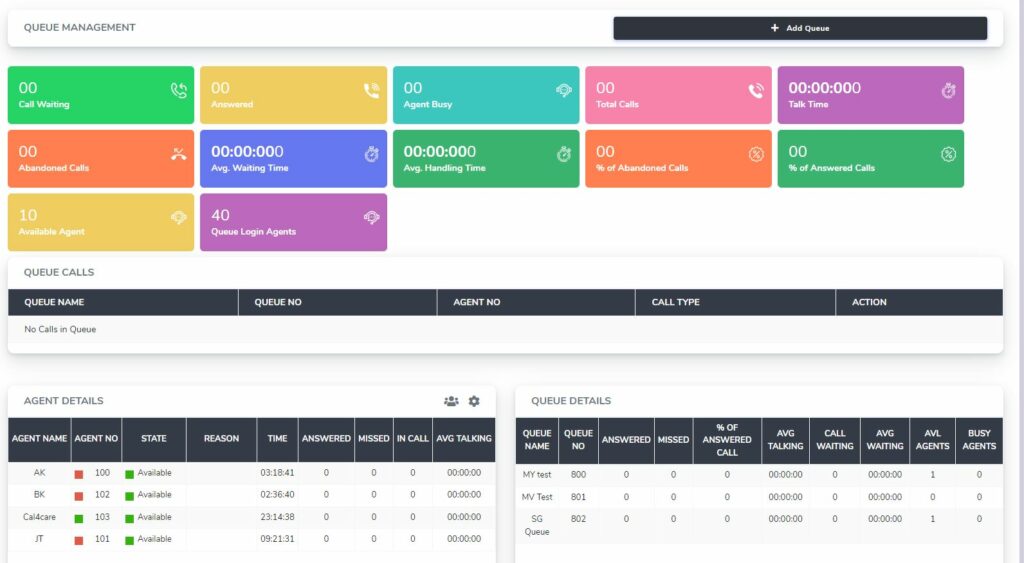
Task: Click the CALL WAITING column header
Action: 835,440
